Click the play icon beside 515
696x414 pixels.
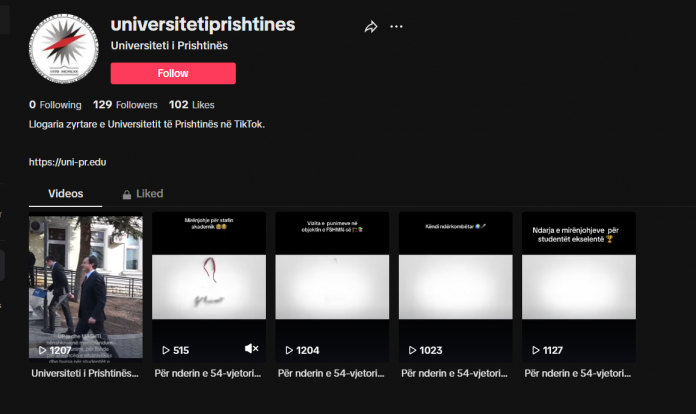coord(166,350)
